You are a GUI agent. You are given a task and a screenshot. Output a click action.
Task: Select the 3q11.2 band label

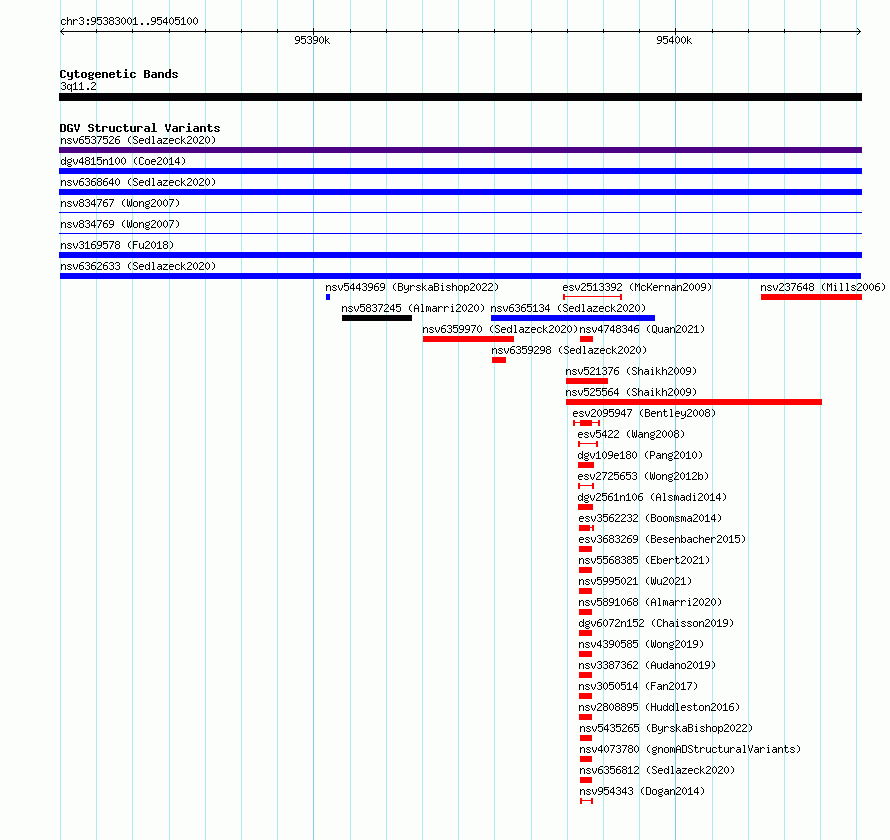(x=78, y=86)
